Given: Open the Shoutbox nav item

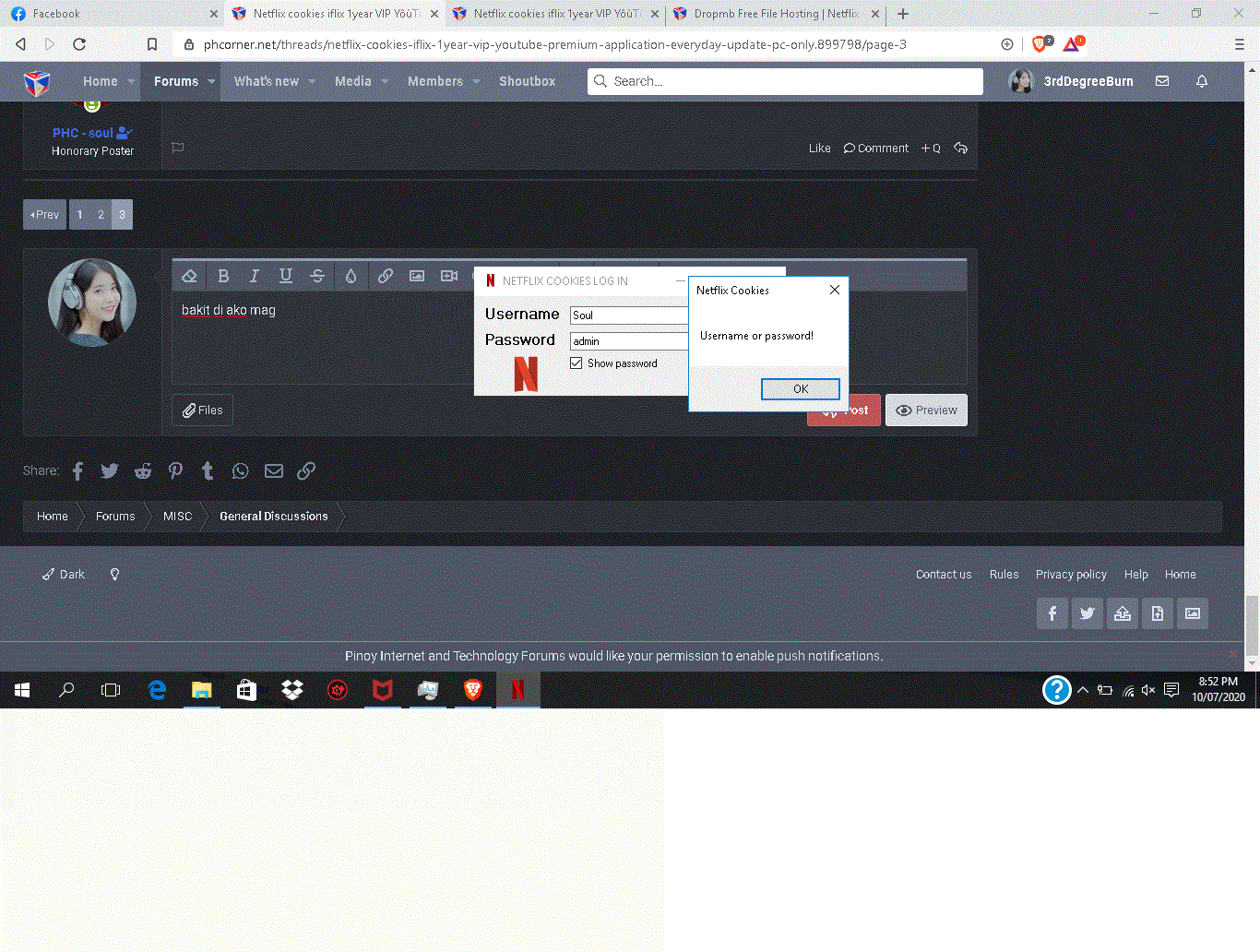Looking at the screenshot, I should [x=527, y=81].
